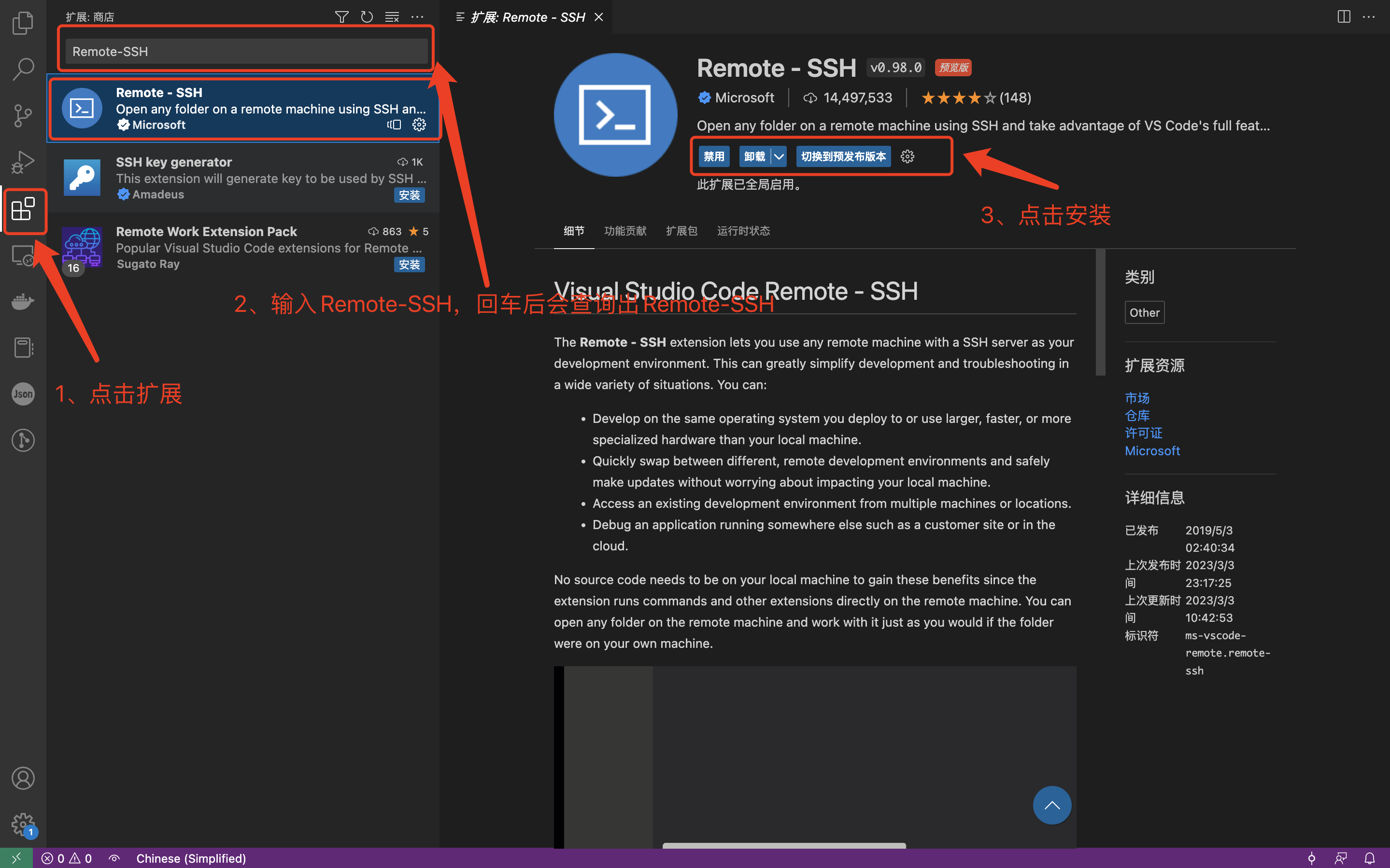The height and width of the screenshot is (868, 1390).
Task: Open the 许可证 link
Action: point(1143,433)
